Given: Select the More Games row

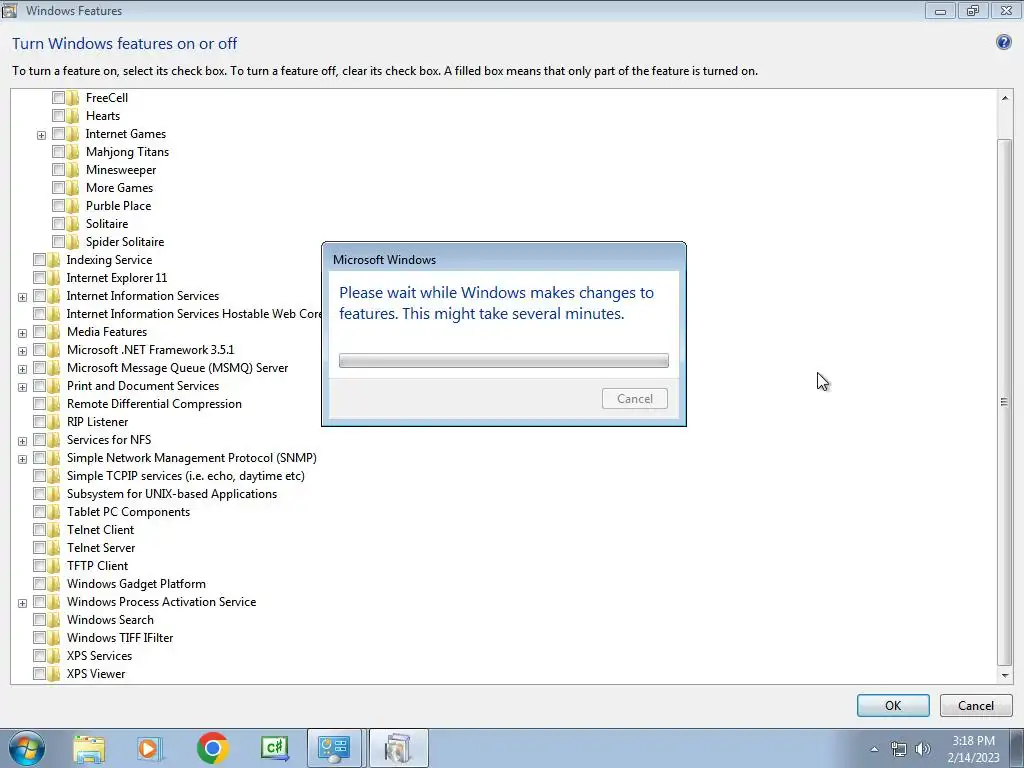Looking at the screenshot, I should 119,187.
